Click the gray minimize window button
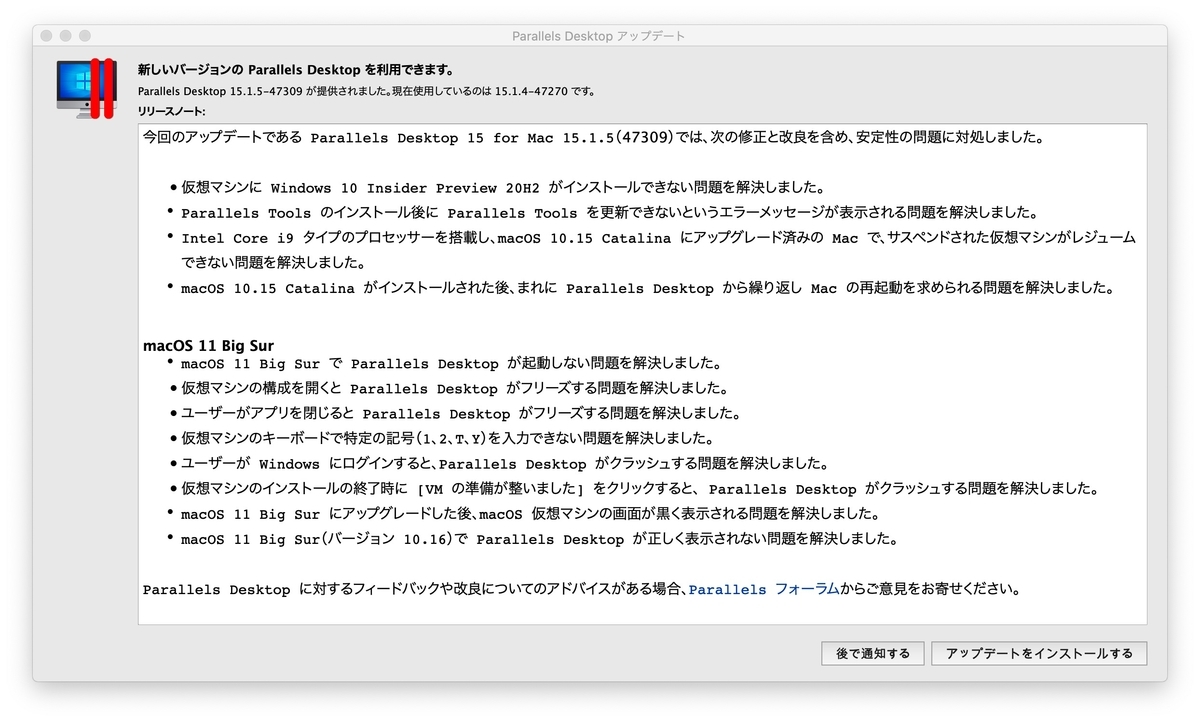This screenshot has height=722, width=1200. pyautogui.click(x=66, y=36)
